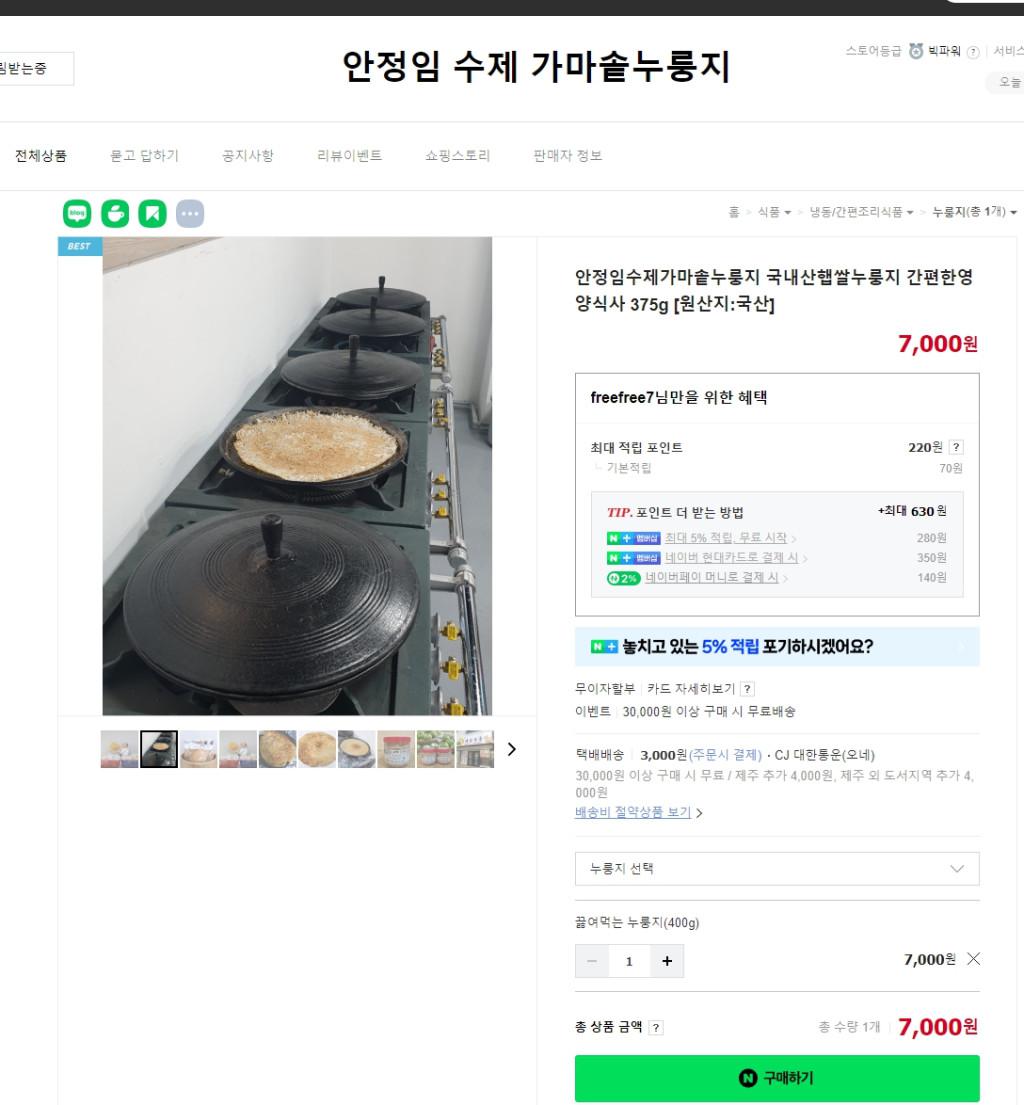Share product via Naver Blog icon
The height and width of the screenshot is (1105, 1024).
point(77,213)
